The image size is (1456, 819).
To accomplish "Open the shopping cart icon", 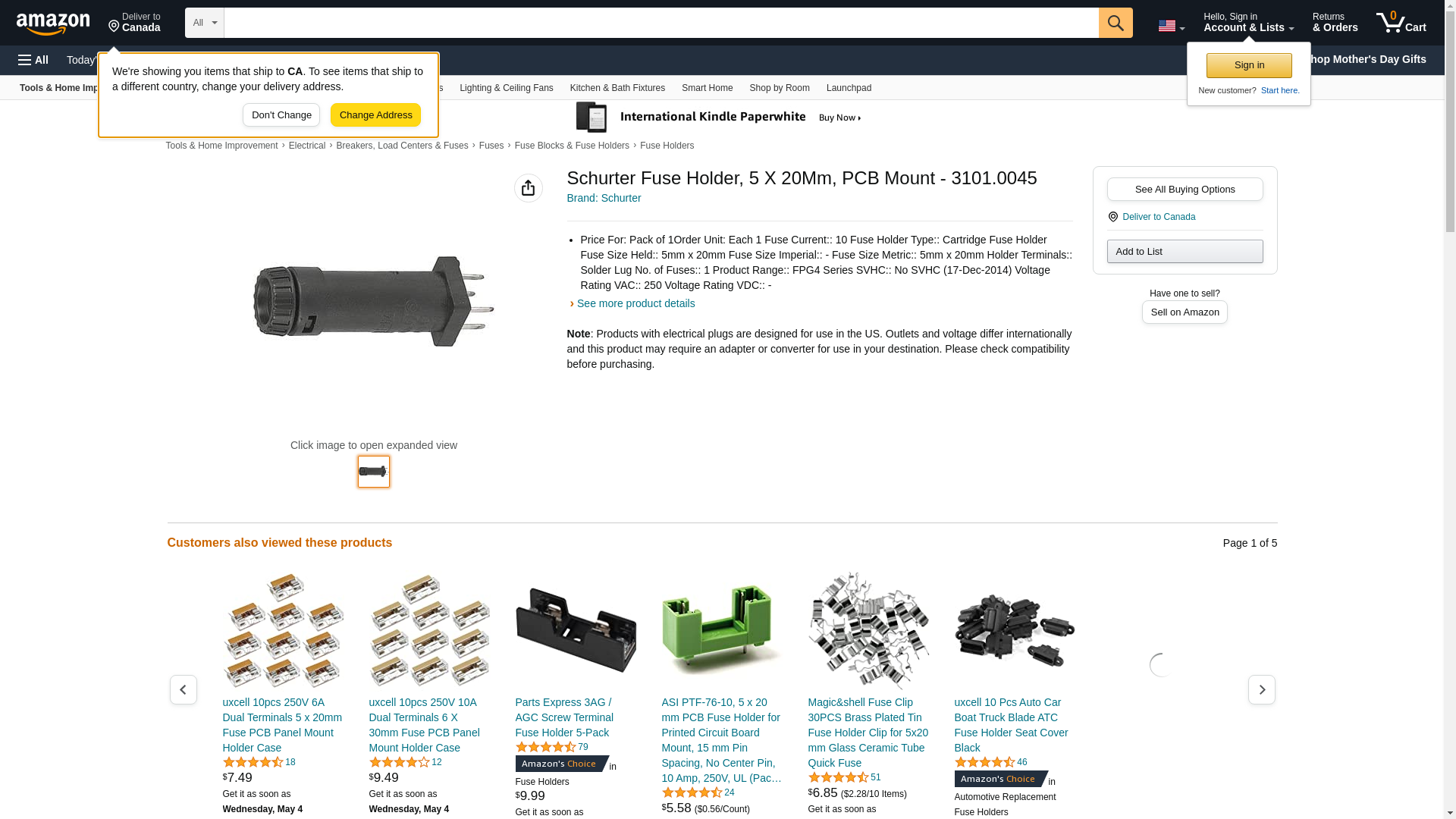I will pos(1401,23).
